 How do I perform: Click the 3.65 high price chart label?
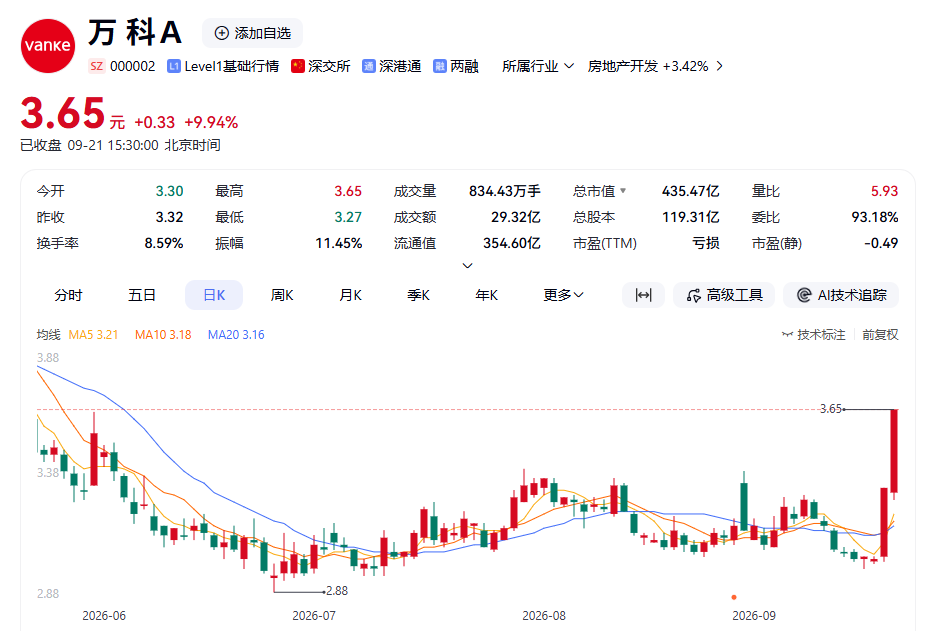coord(831,409)
